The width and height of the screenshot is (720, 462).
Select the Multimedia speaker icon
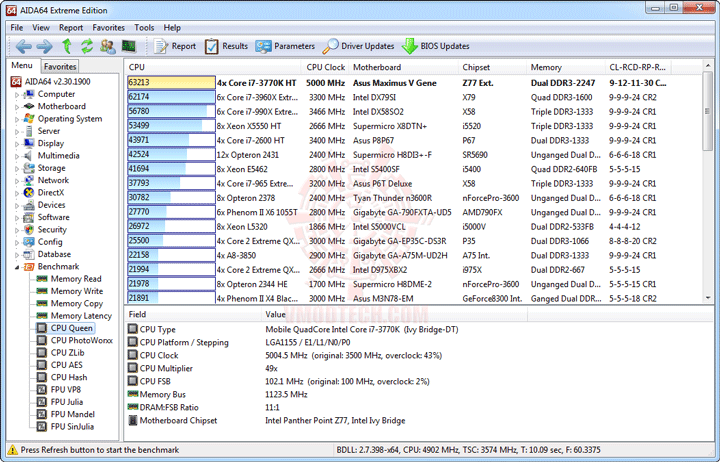(x=29, y=156)
